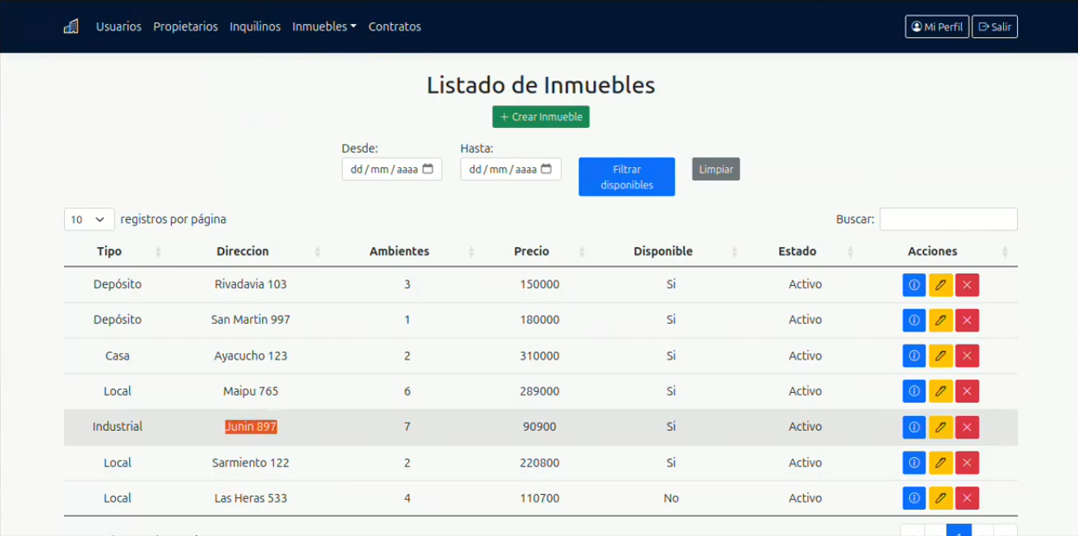Image resolution: width=1078 pixels, height=536 pixels.
Task: View info for Junin 897
Action: click(x=914, y=427)
